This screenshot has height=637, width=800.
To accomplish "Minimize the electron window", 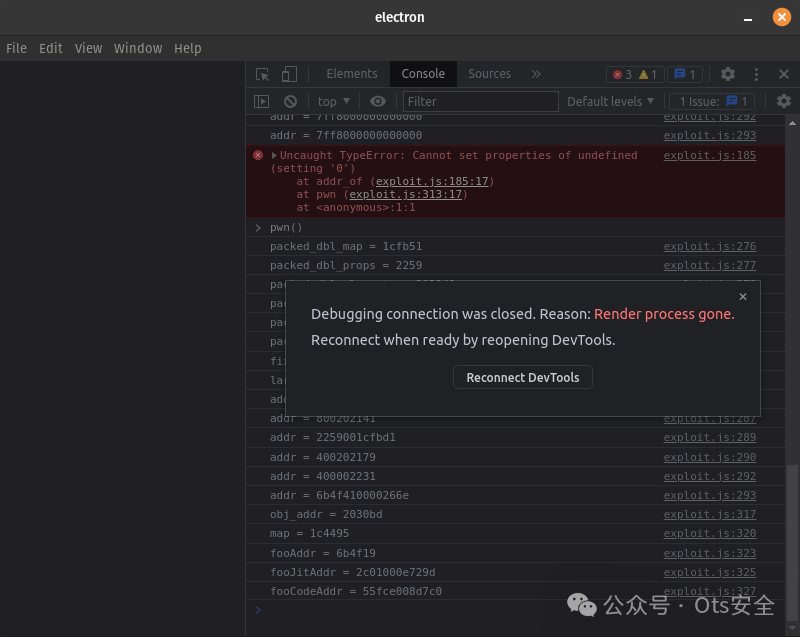I will click(748, 19).
